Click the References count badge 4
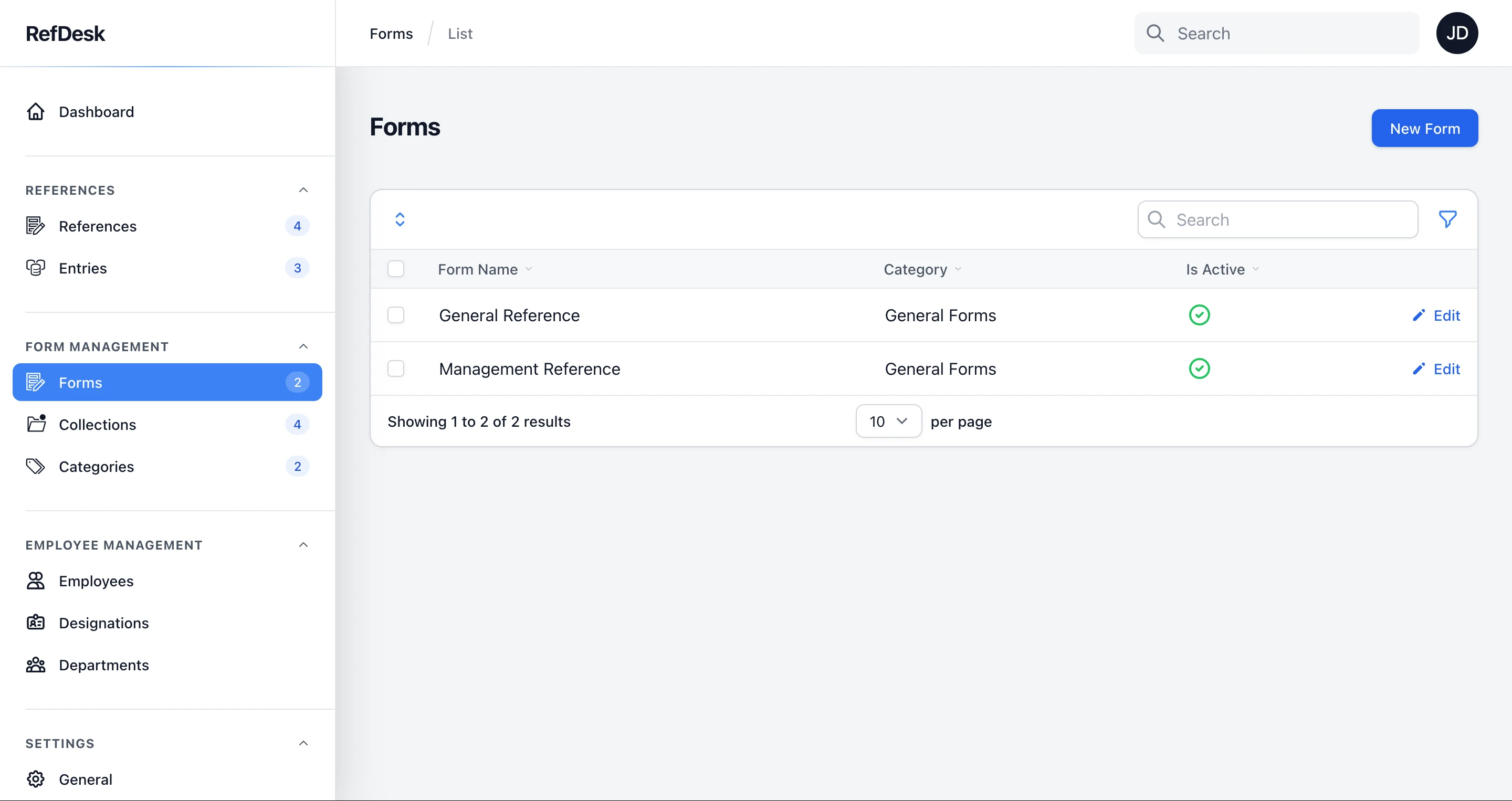The height and width of the screenshot is (801, 1512). [298, 226]
